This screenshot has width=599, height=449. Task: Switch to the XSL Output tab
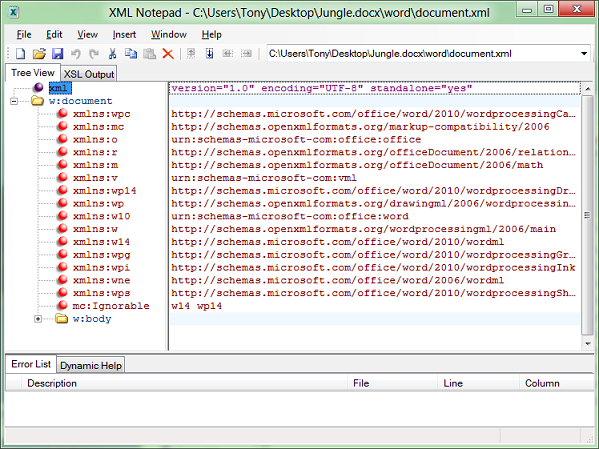(x=89, y=74)
